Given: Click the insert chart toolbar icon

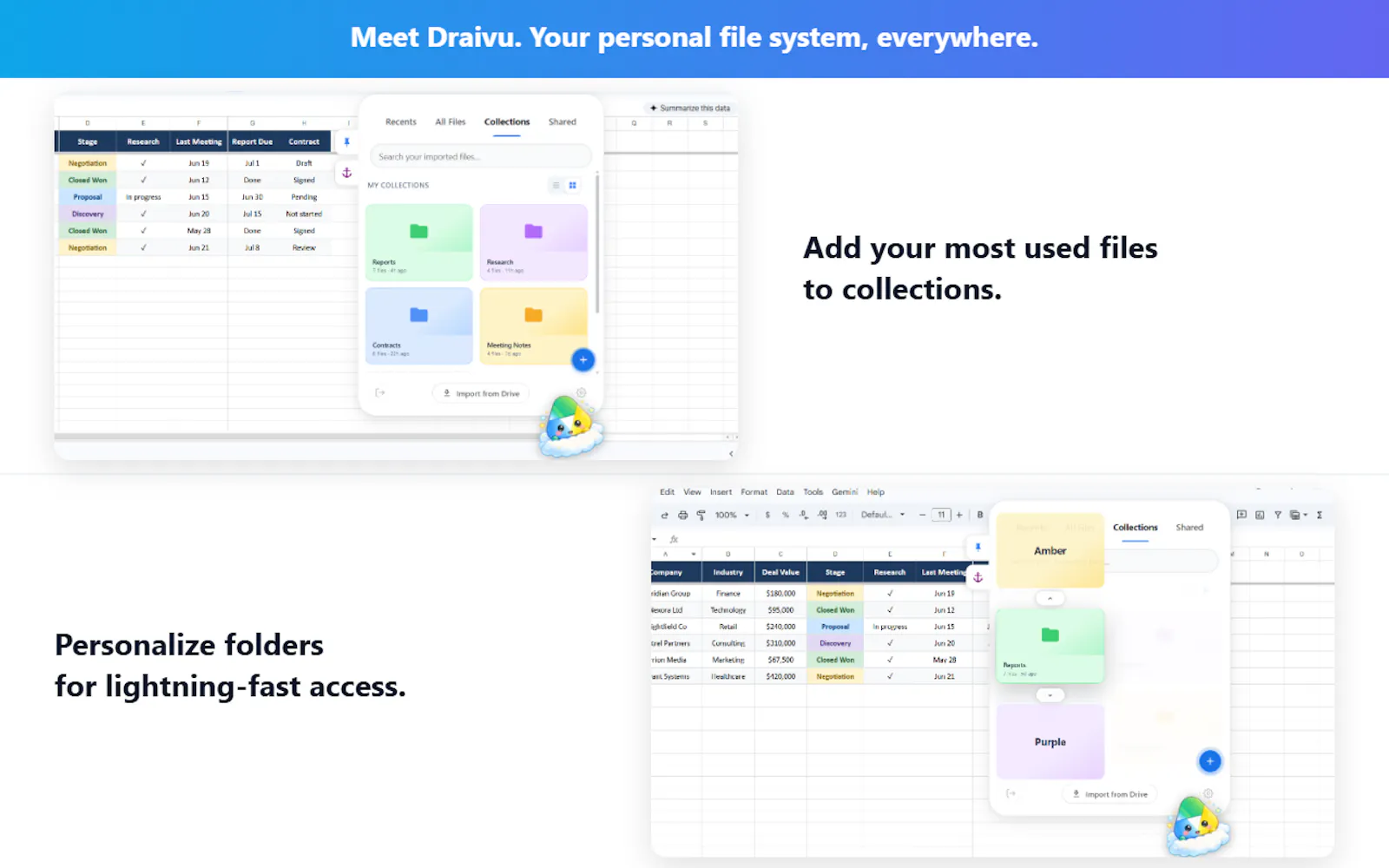Looking at the screenshot, I should click(x=1260, y=515).
